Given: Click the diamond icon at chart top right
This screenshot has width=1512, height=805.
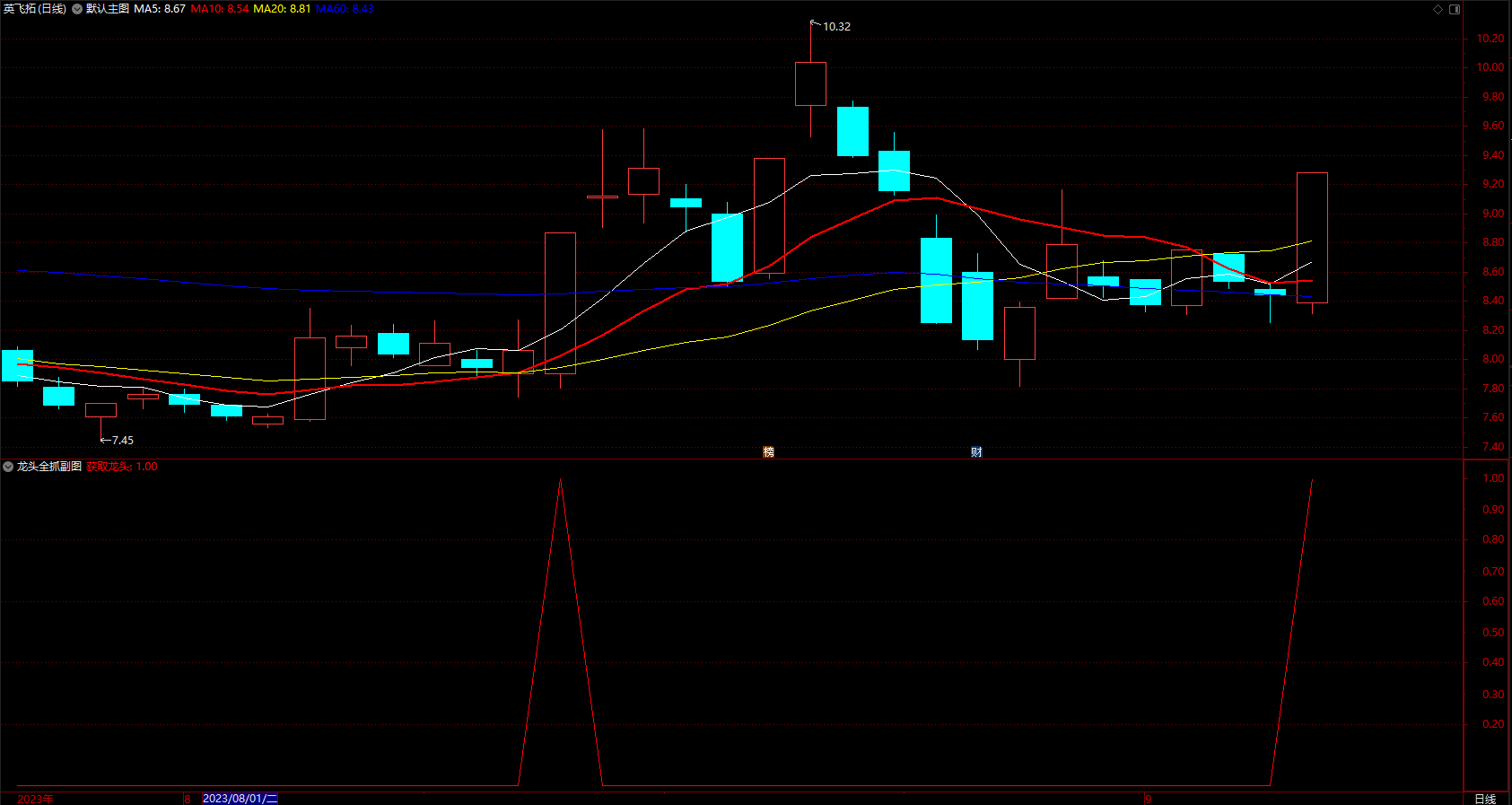Looking at the screenshot, I should click(x=1438, y=9).
